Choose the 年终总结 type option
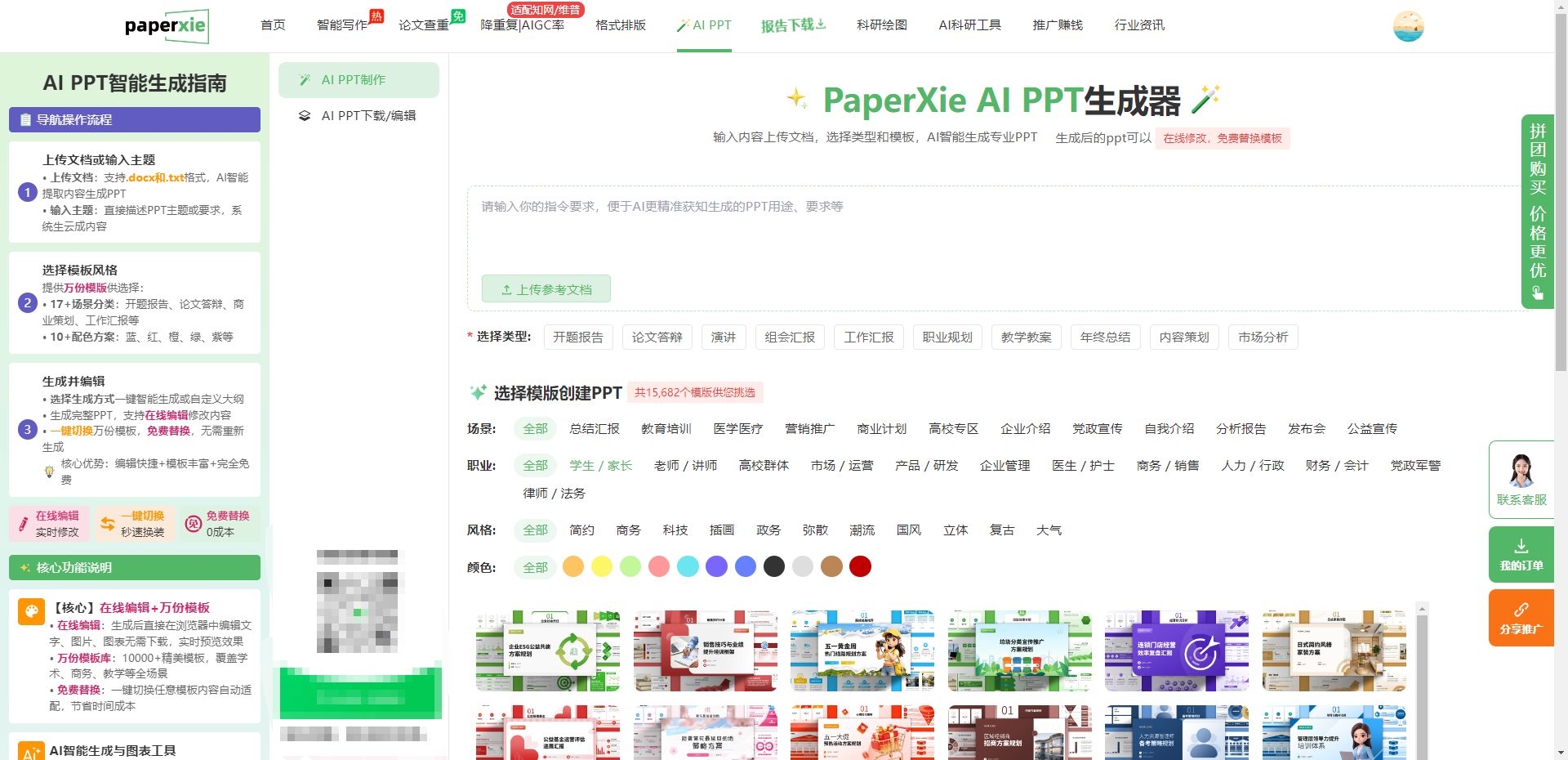 (1106, 338)
